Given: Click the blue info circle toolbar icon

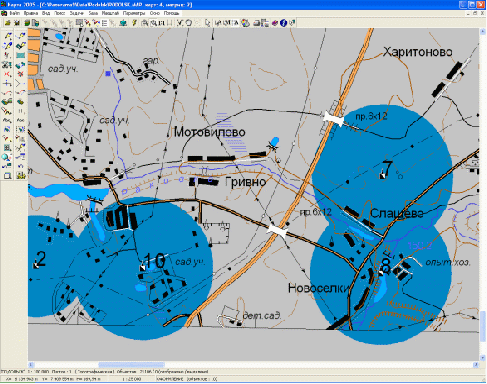Looking at the screenshot, I should [x=283, y=23].
